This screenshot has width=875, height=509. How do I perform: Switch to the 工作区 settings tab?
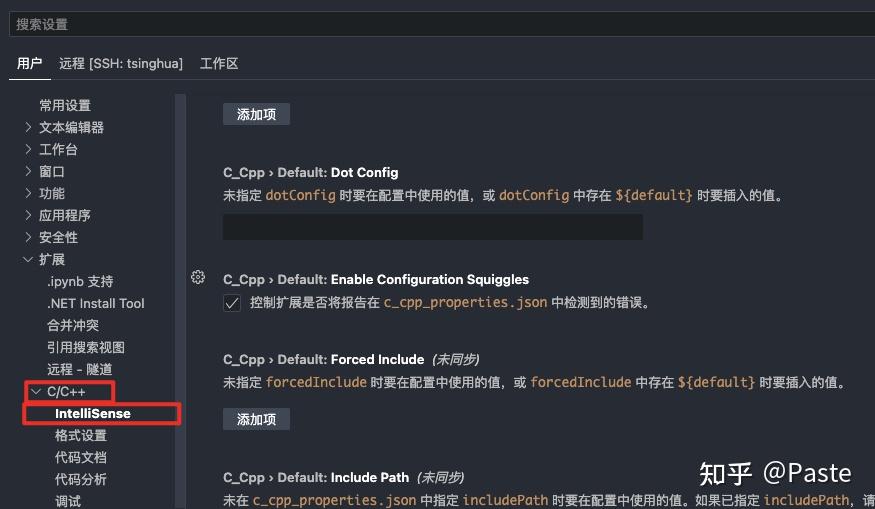pos(219,64)
